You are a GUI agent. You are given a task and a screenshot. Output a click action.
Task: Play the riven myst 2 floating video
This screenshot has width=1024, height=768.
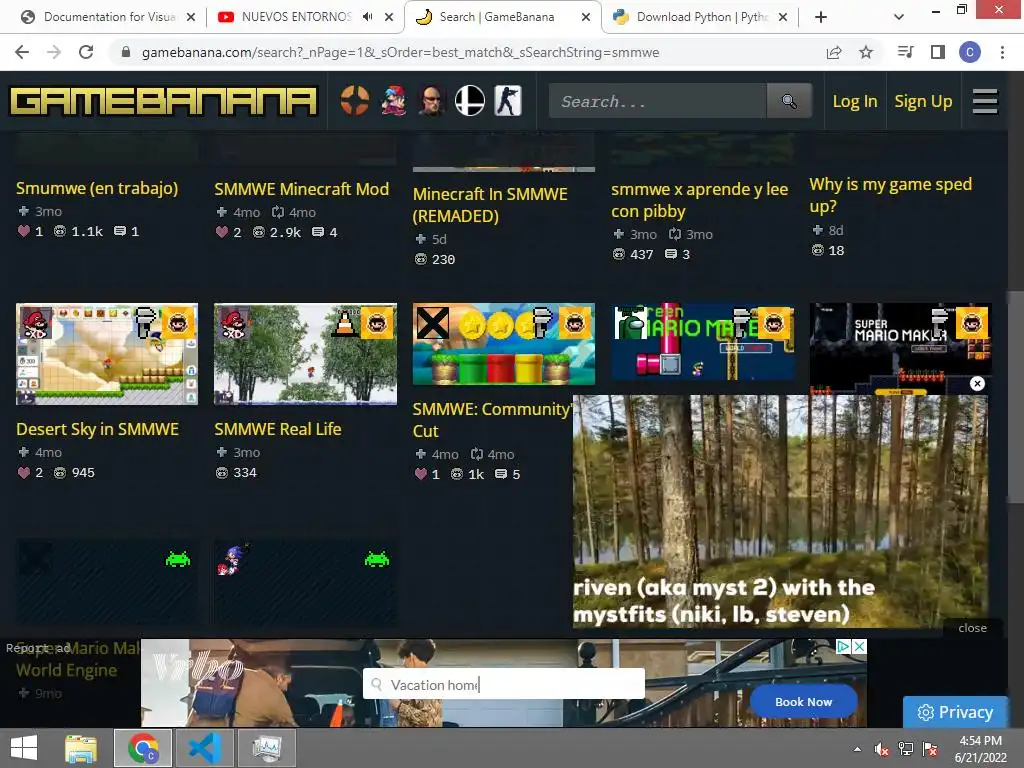[780, 511]
